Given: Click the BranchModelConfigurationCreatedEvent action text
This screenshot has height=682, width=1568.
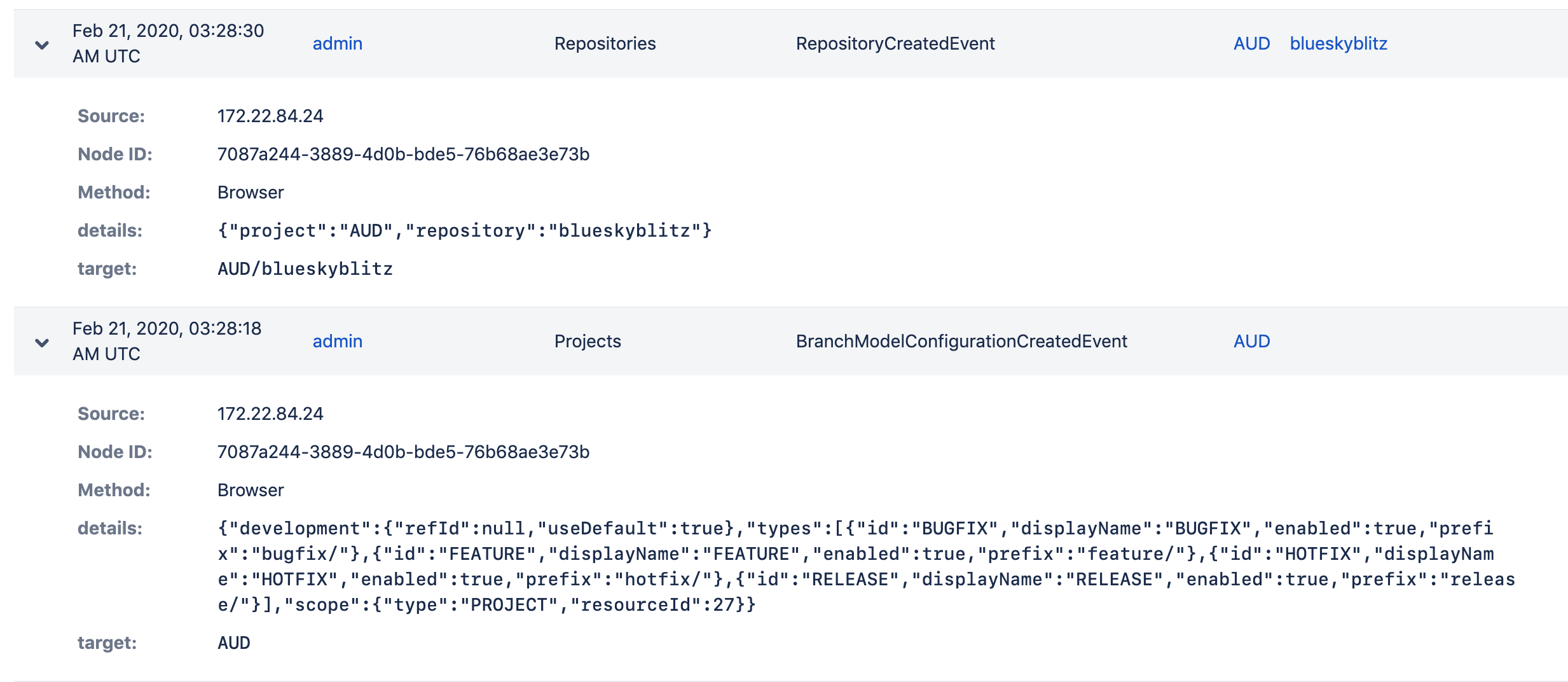Looking at the screenshot, I should click(961, 341).
